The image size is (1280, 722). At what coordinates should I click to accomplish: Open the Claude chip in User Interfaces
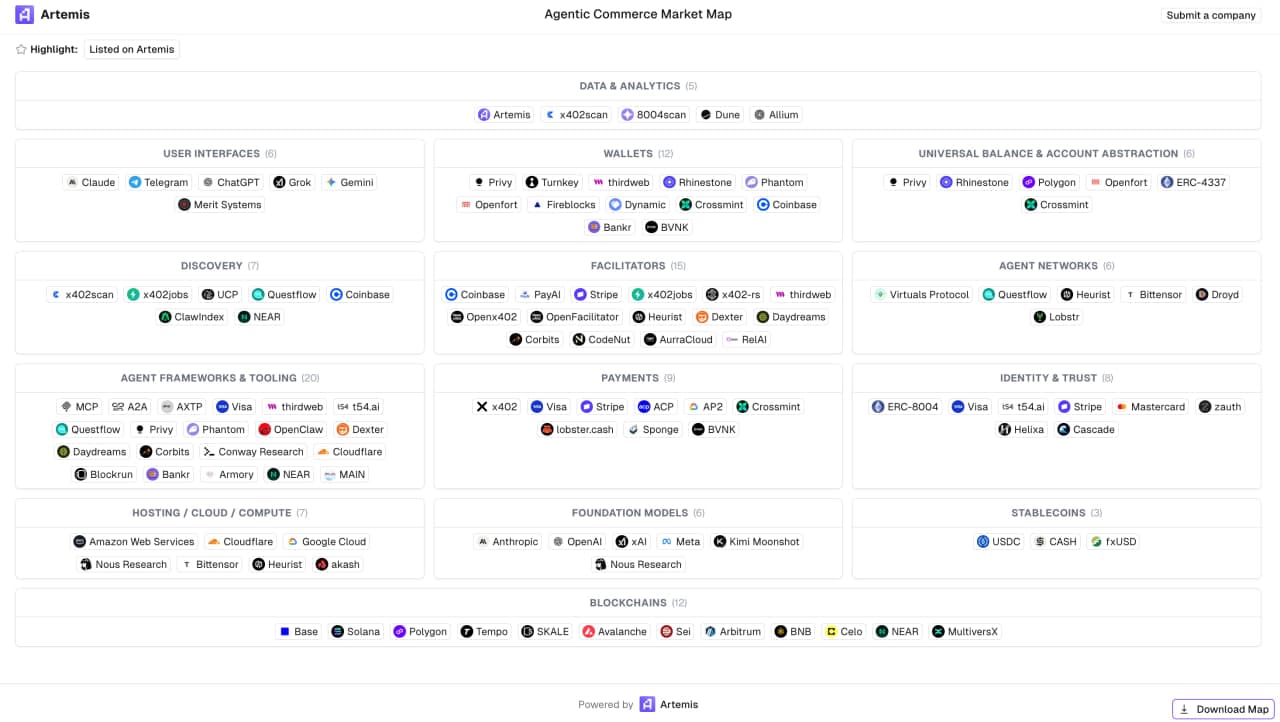tap(90, 183)
